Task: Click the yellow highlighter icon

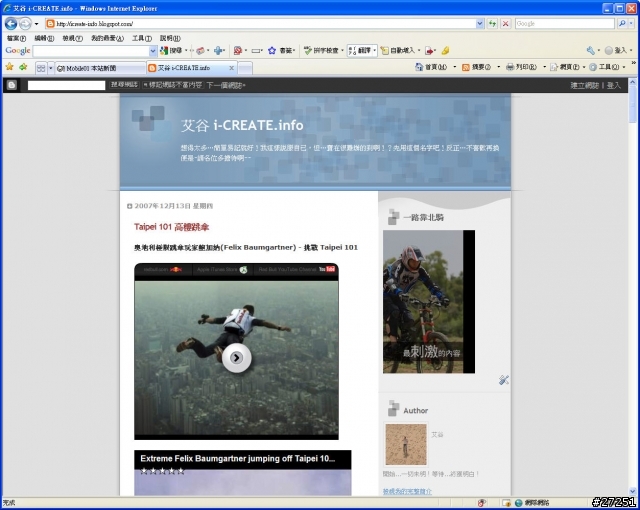Action: 445,51
